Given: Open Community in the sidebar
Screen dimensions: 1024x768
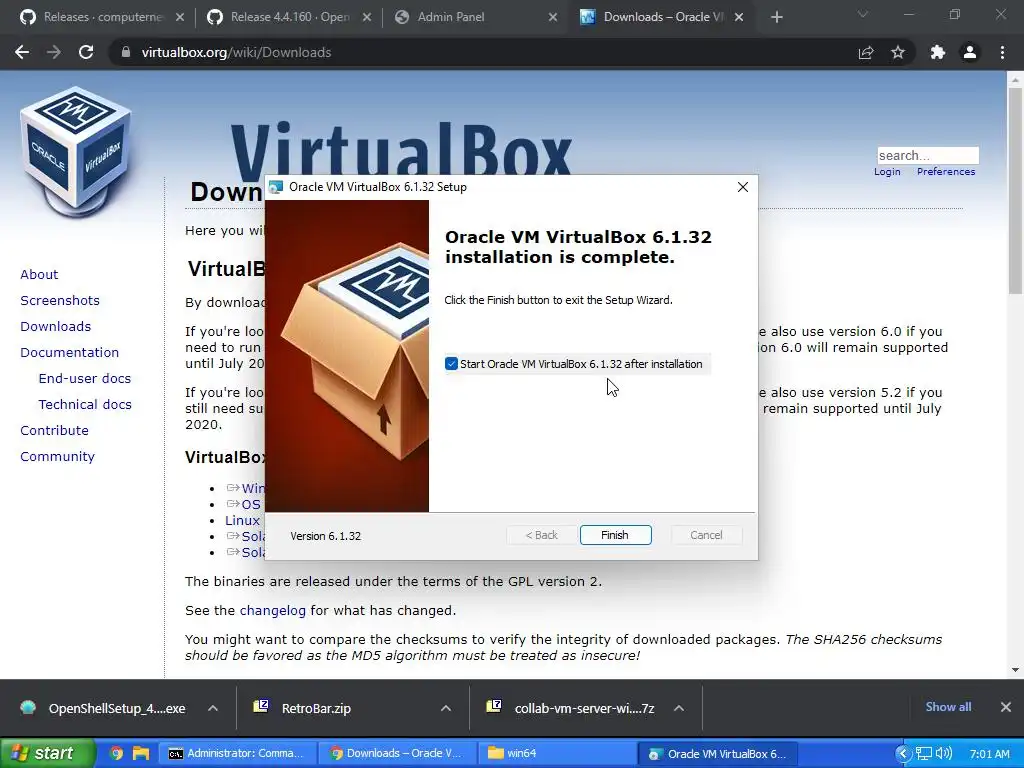Looking at the screenshot, I should click(57, 457).
